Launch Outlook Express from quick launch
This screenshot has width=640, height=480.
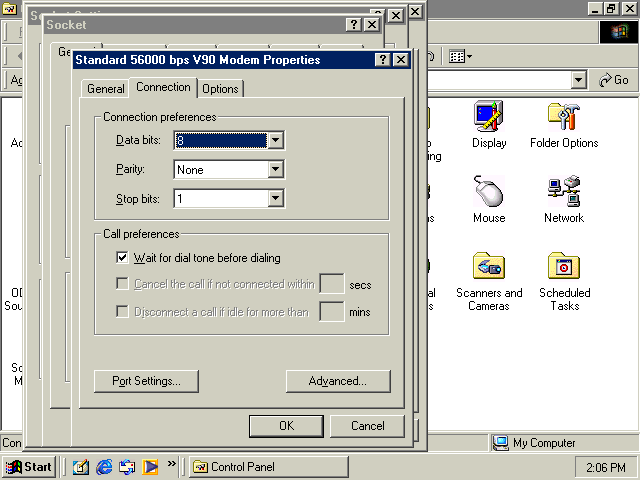coord(127,467)
